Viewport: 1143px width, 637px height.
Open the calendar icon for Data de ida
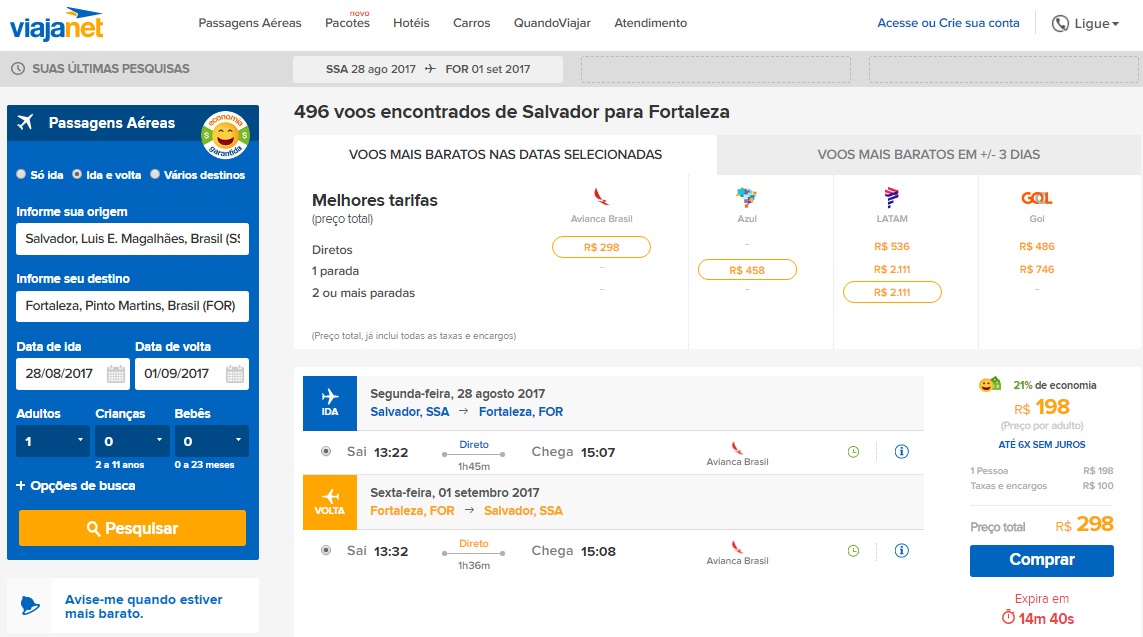[115, 374]
